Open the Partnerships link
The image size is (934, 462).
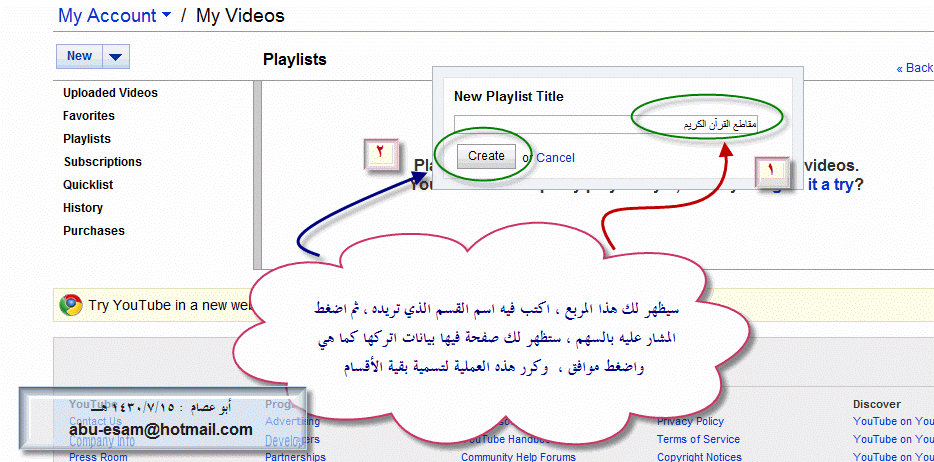point(295,457)
